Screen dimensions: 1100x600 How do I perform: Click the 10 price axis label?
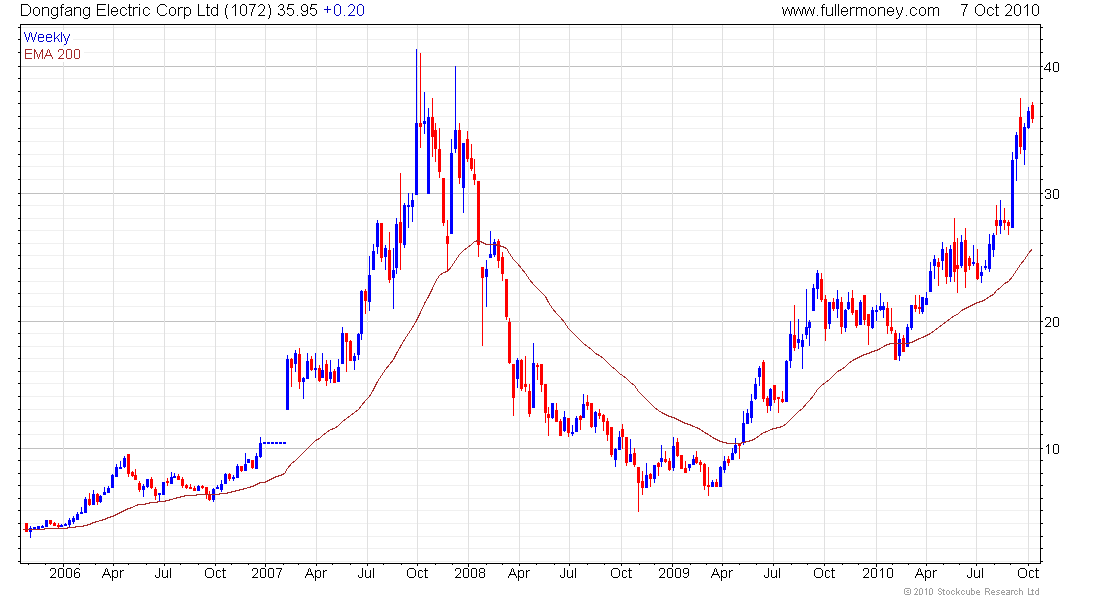1052,449
